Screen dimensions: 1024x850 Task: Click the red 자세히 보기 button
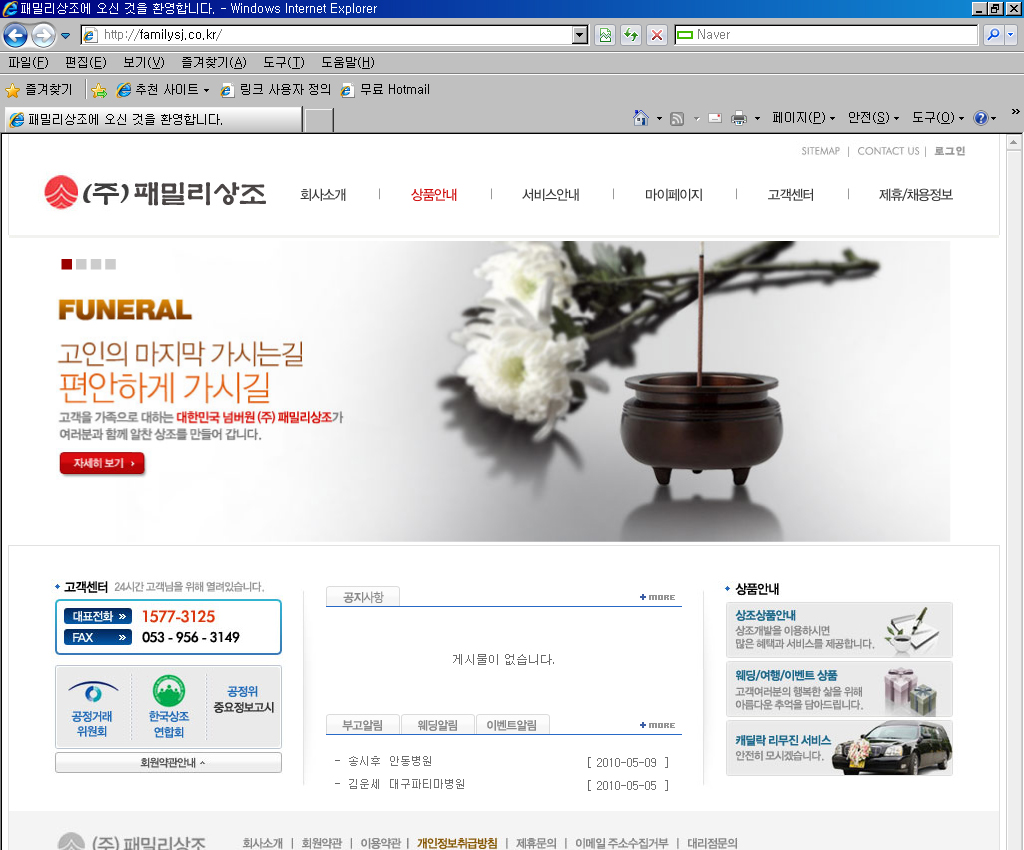point(102,463)
